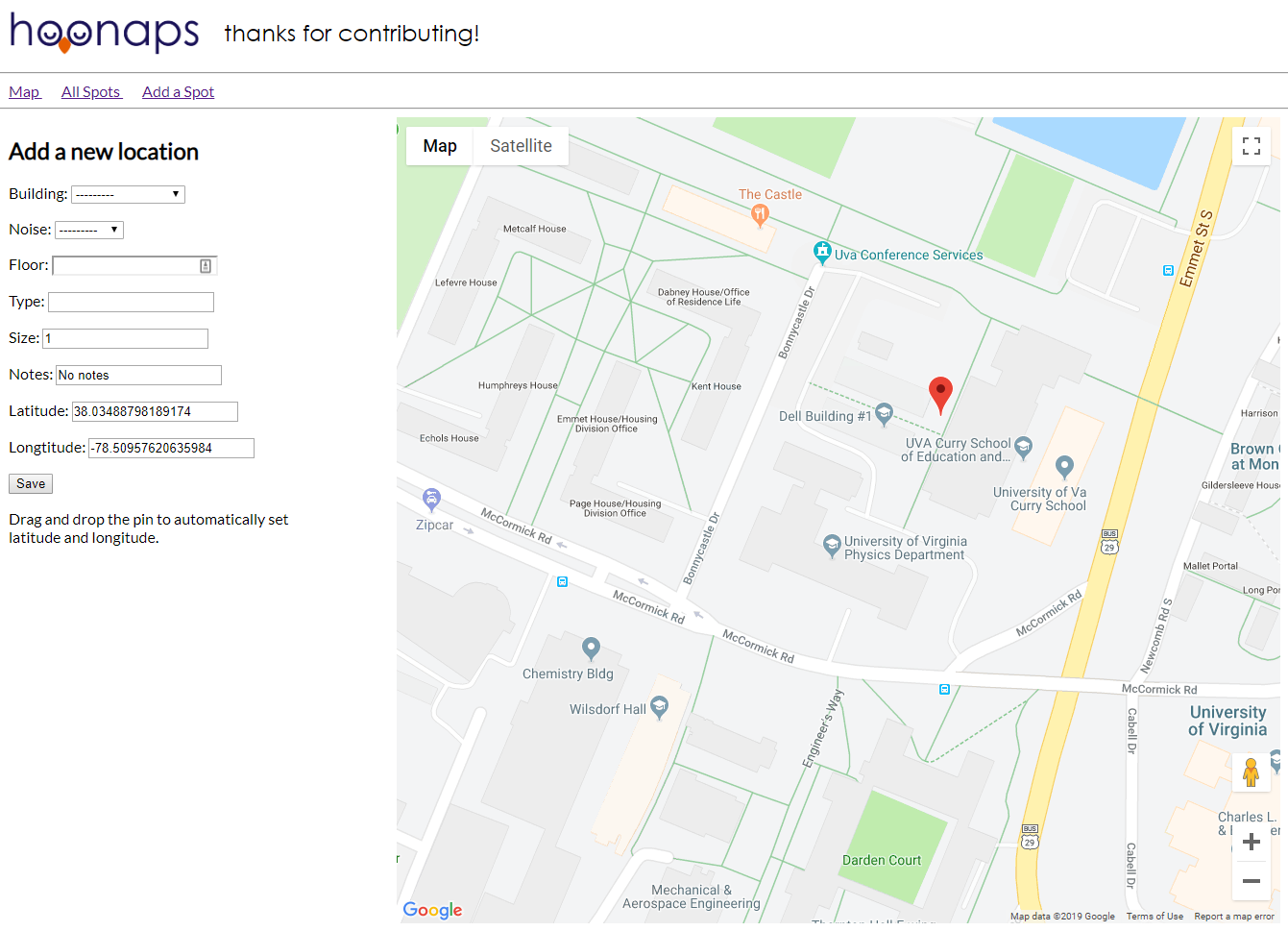
Task: Toggle fullscreen map view
Action: (1252, 146)
